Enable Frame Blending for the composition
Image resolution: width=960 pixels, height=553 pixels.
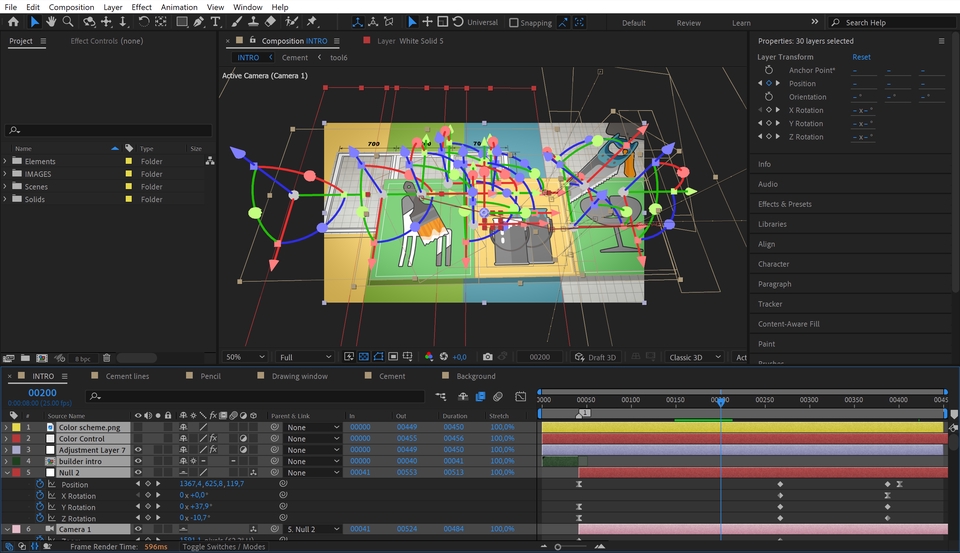click(480, 396)
